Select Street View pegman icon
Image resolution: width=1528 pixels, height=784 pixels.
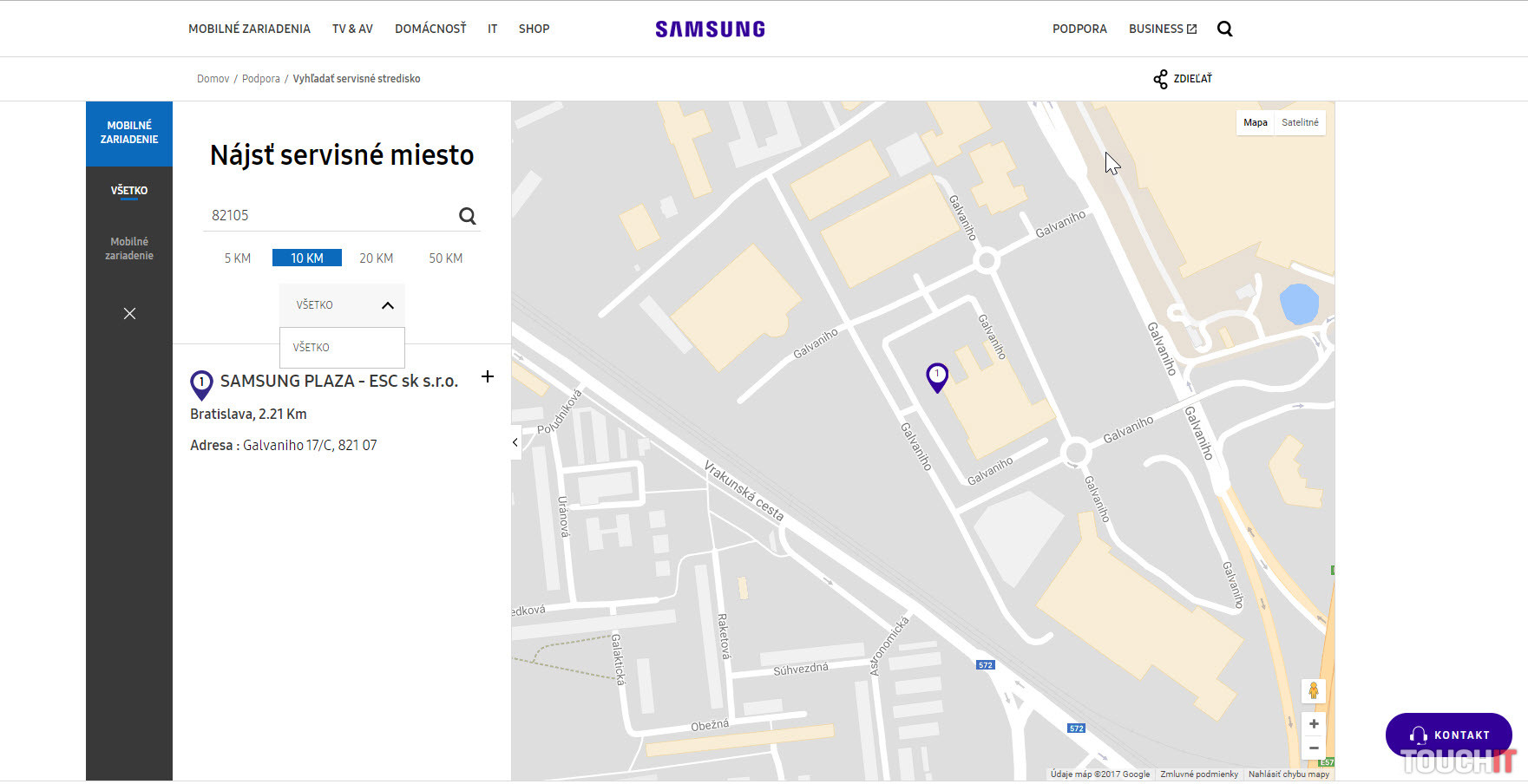pos(1313,690)
